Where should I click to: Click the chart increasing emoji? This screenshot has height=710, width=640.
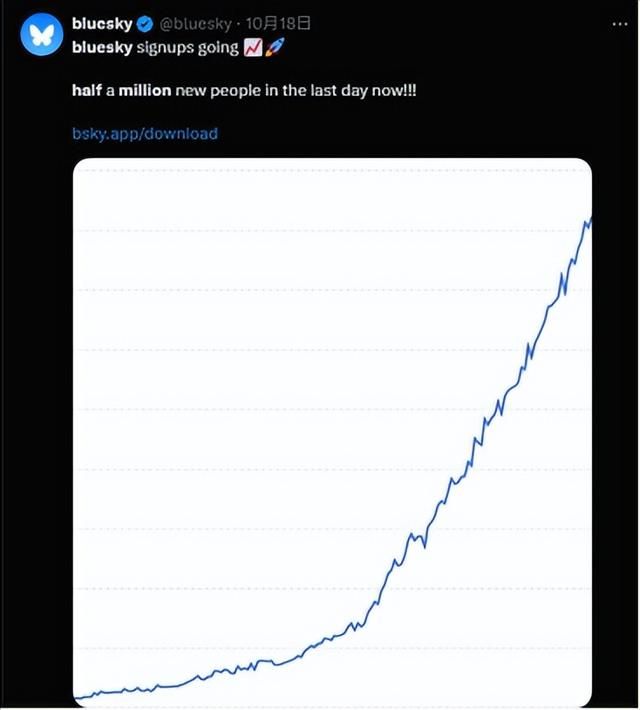tap(253, 48)
